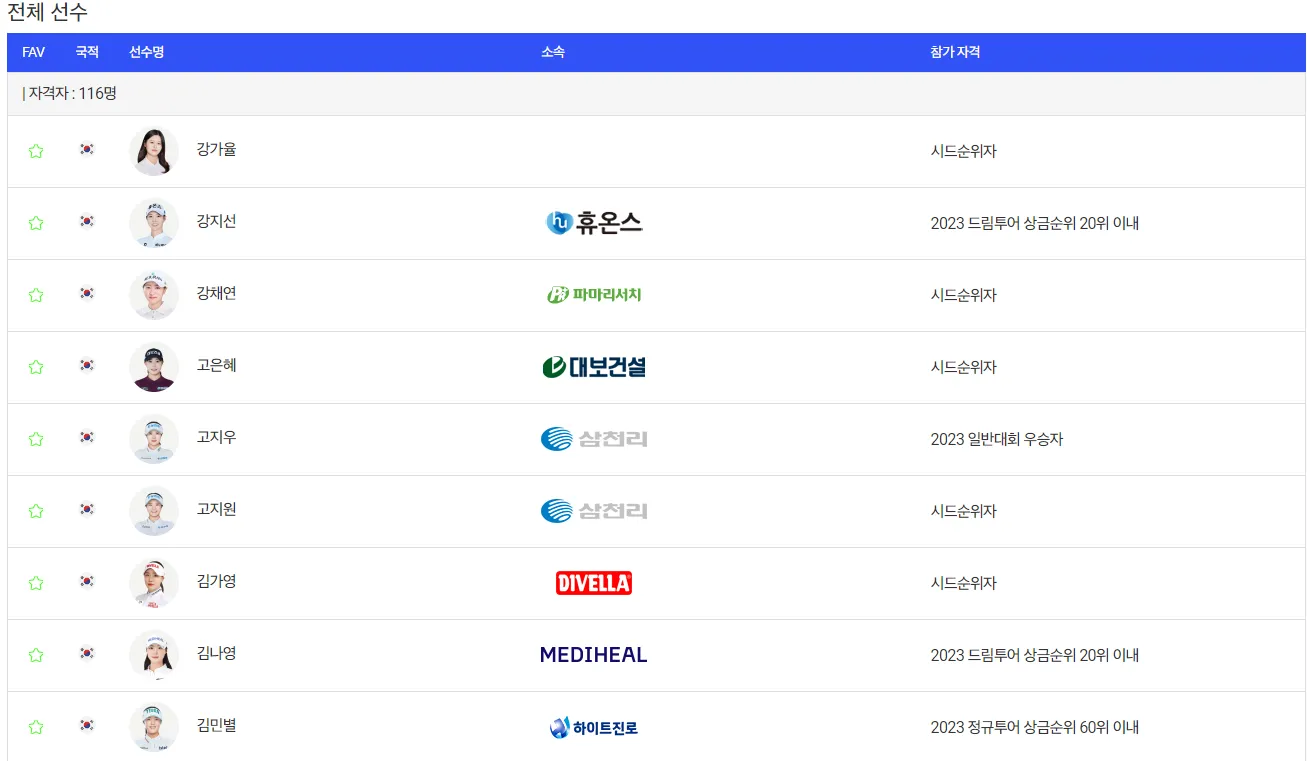Select 시드순위자 in 강가율 row
Image resolution: width=1307 pixels, height=761 pixels.
point(964,152)
